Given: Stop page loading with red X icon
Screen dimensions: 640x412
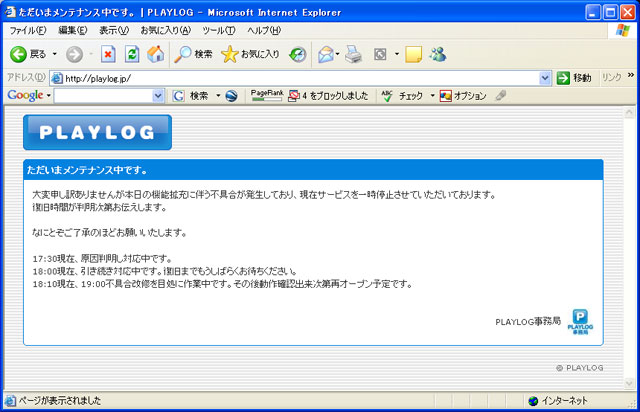Looking at the screenshot, I should 108,54.
